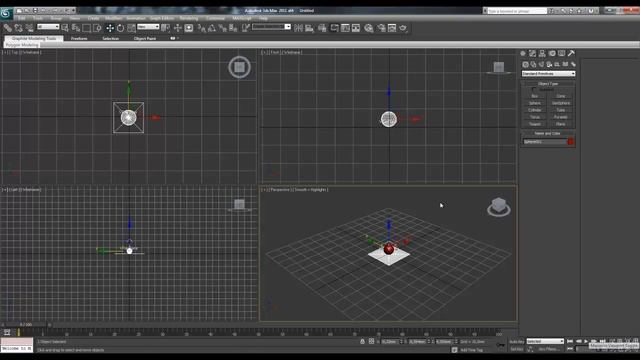Click the Perspective viewport ViewCube

point(499,207)
